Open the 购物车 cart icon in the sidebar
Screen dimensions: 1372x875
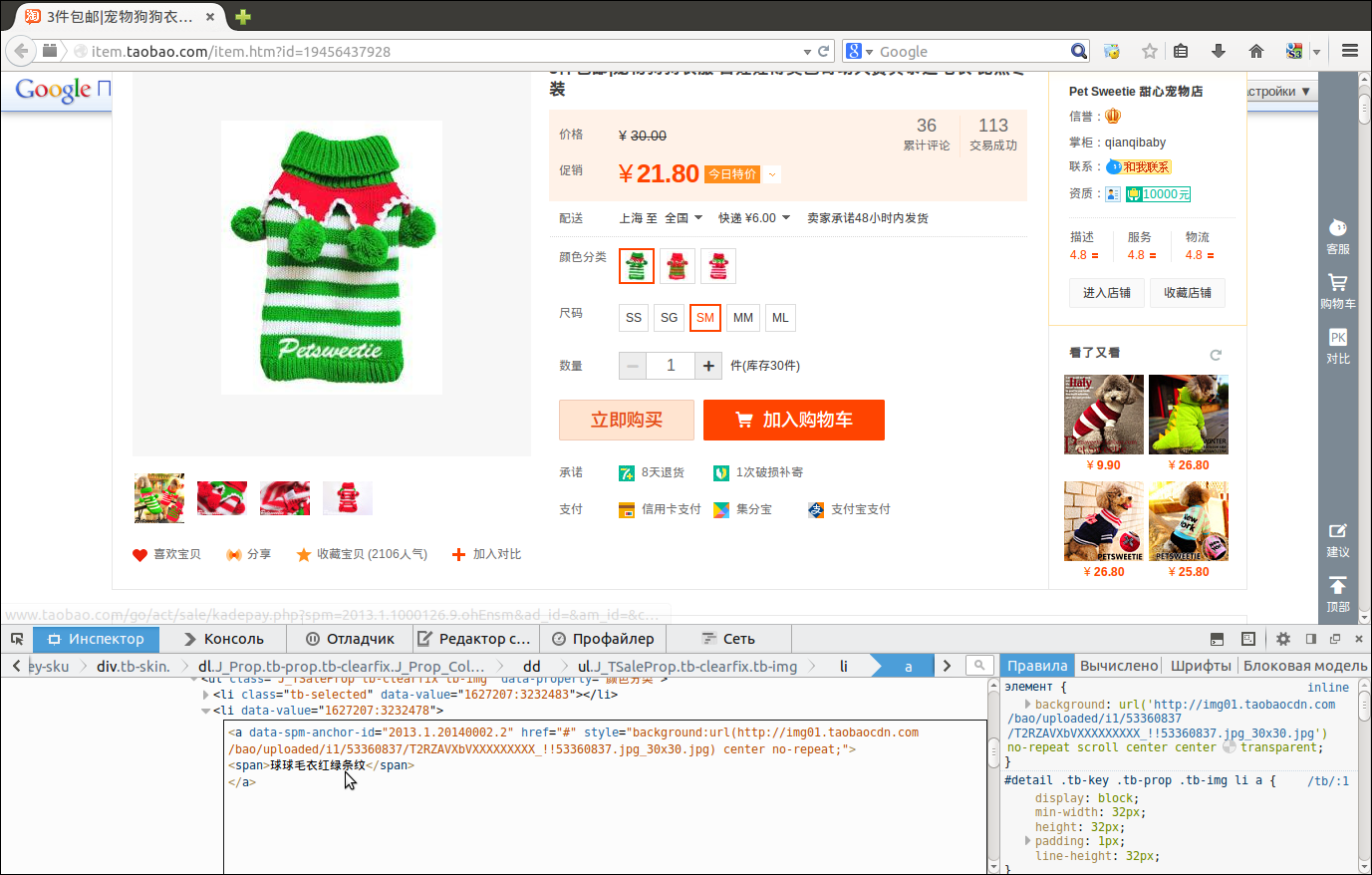(x=1338, y=291)
